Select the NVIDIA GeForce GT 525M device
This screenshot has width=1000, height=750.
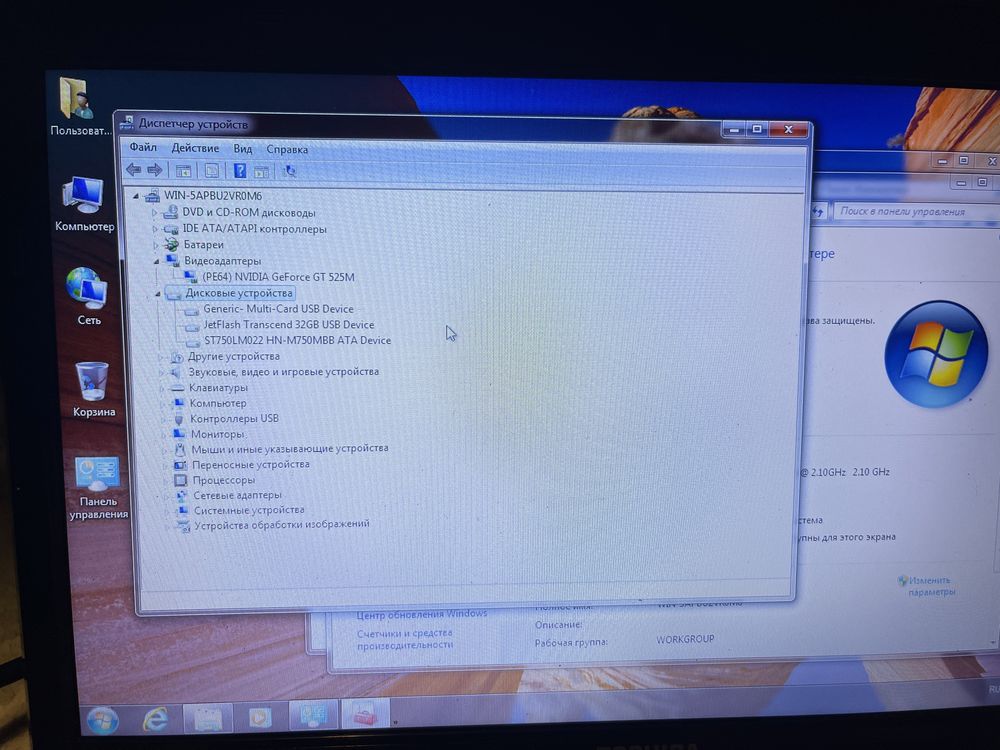click(x=278, y=277)
